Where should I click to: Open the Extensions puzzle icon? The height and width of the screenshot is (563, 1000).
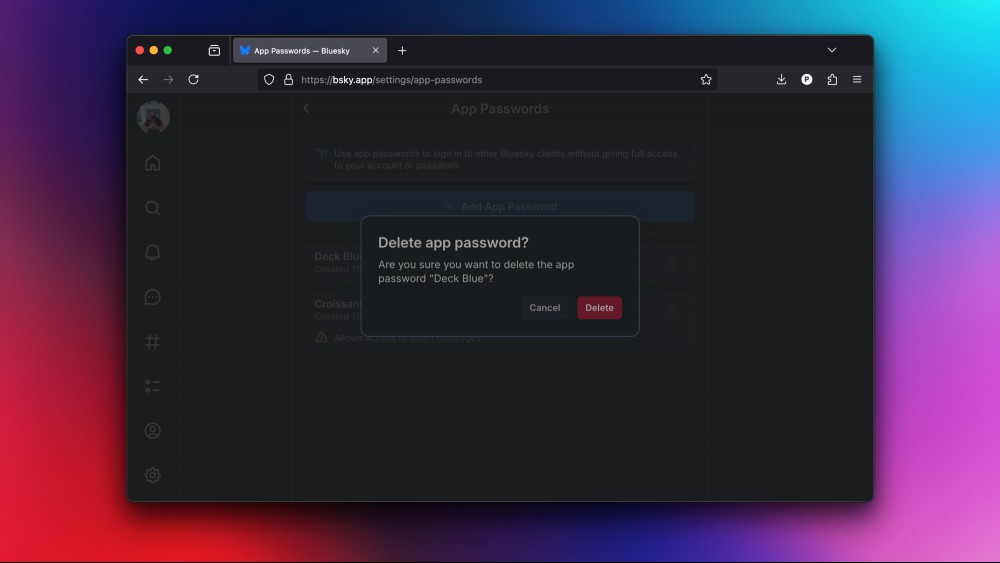point(832,80)
